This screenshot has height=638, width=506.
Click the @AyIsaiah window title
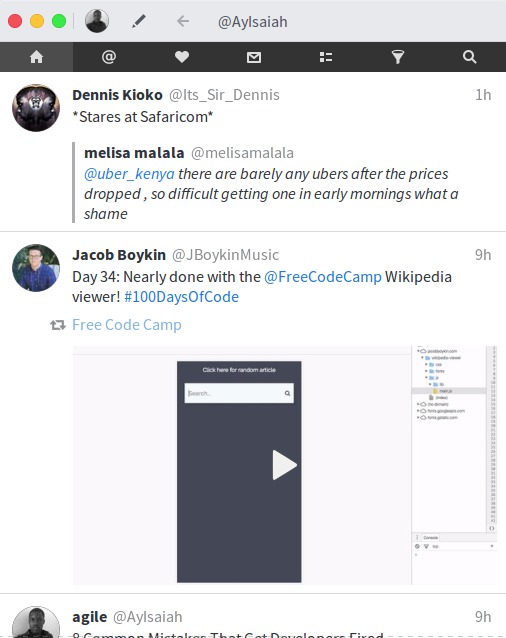(253, 22)
